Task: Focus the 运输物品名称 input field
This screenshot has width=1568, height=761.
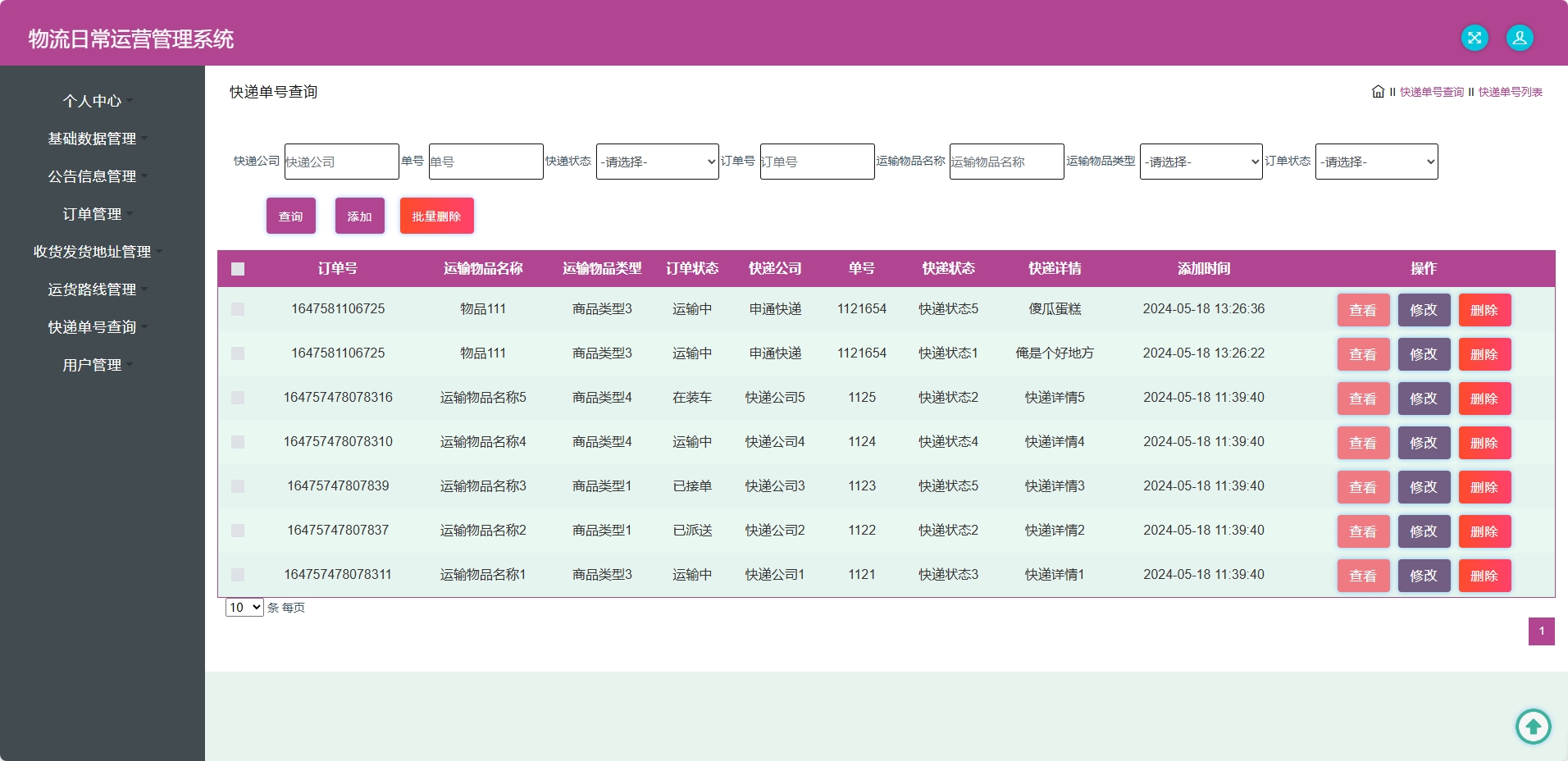Action: 1006,162
